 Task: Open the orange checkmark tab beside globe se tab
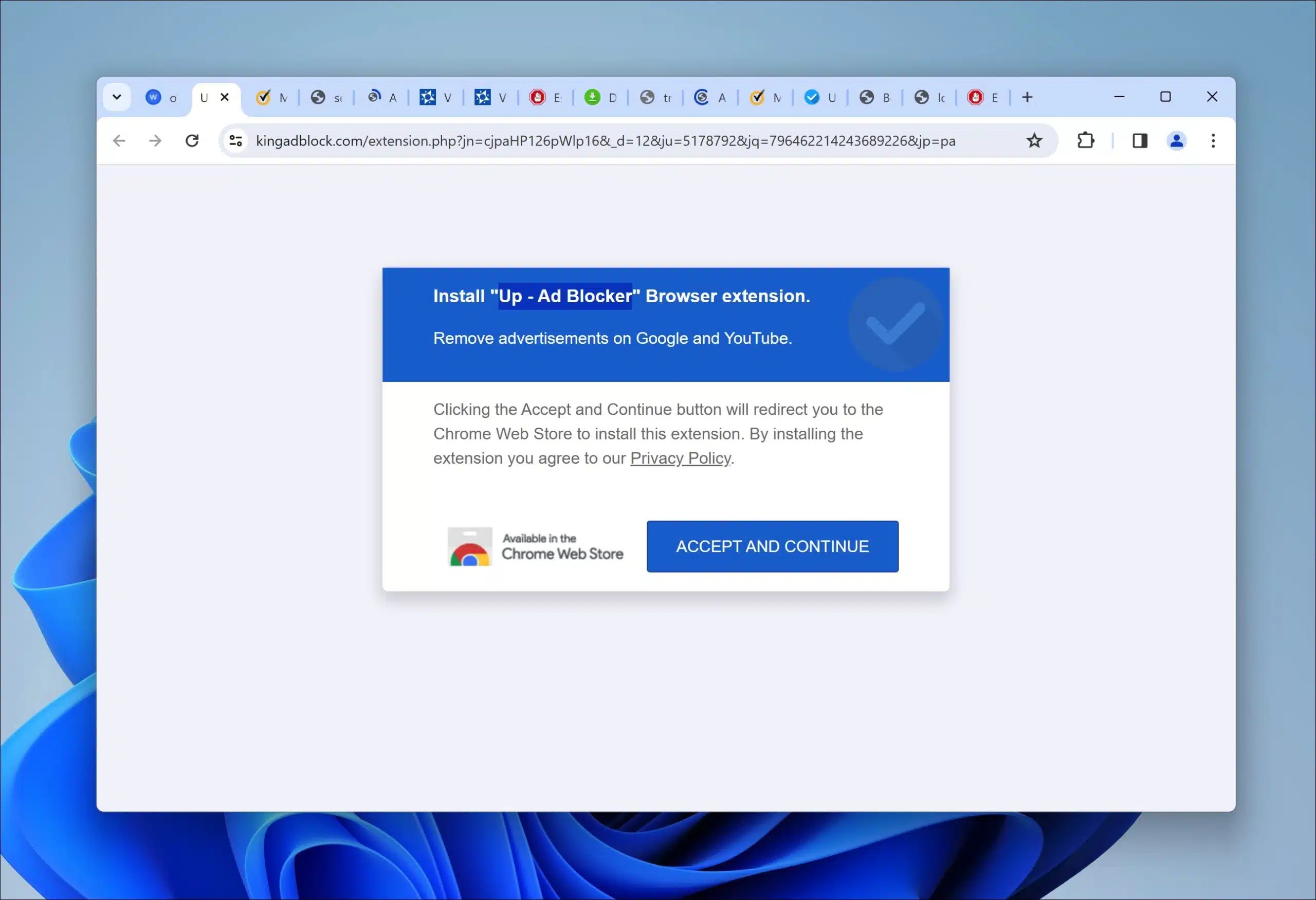click(x=271, y=97)
